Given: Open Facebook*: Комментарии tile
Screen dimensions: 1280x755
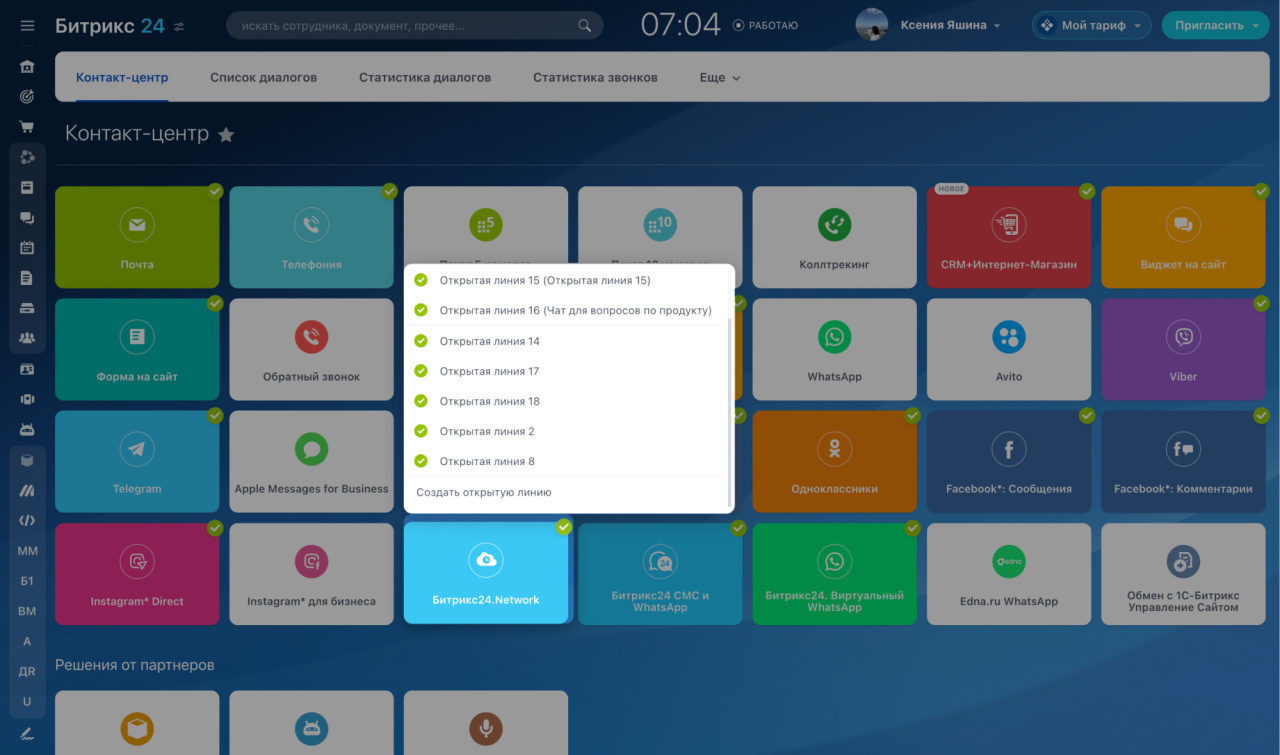Looking at the screenshot, I should click(x=1183, y=461).
